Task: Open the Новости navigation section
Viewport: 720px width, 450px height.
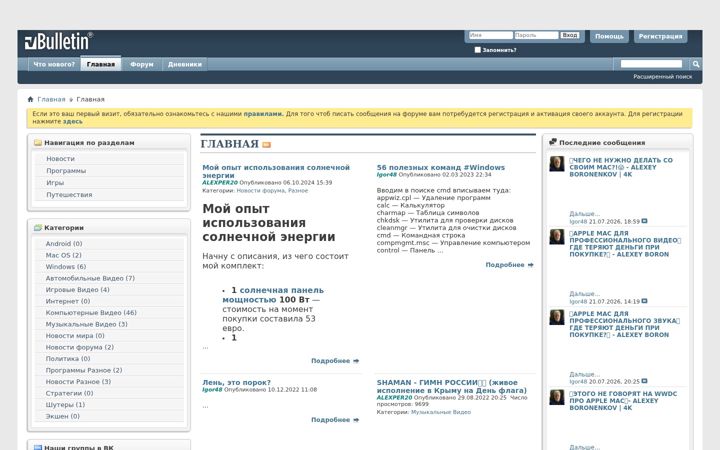Action: tap(60, 159)
